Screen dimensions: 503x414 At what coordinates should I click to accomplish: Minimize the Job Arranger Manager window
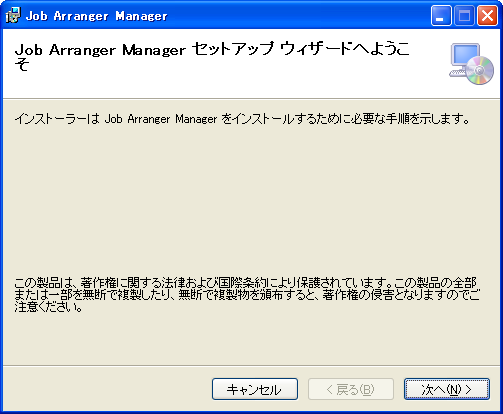pos(441,15)
